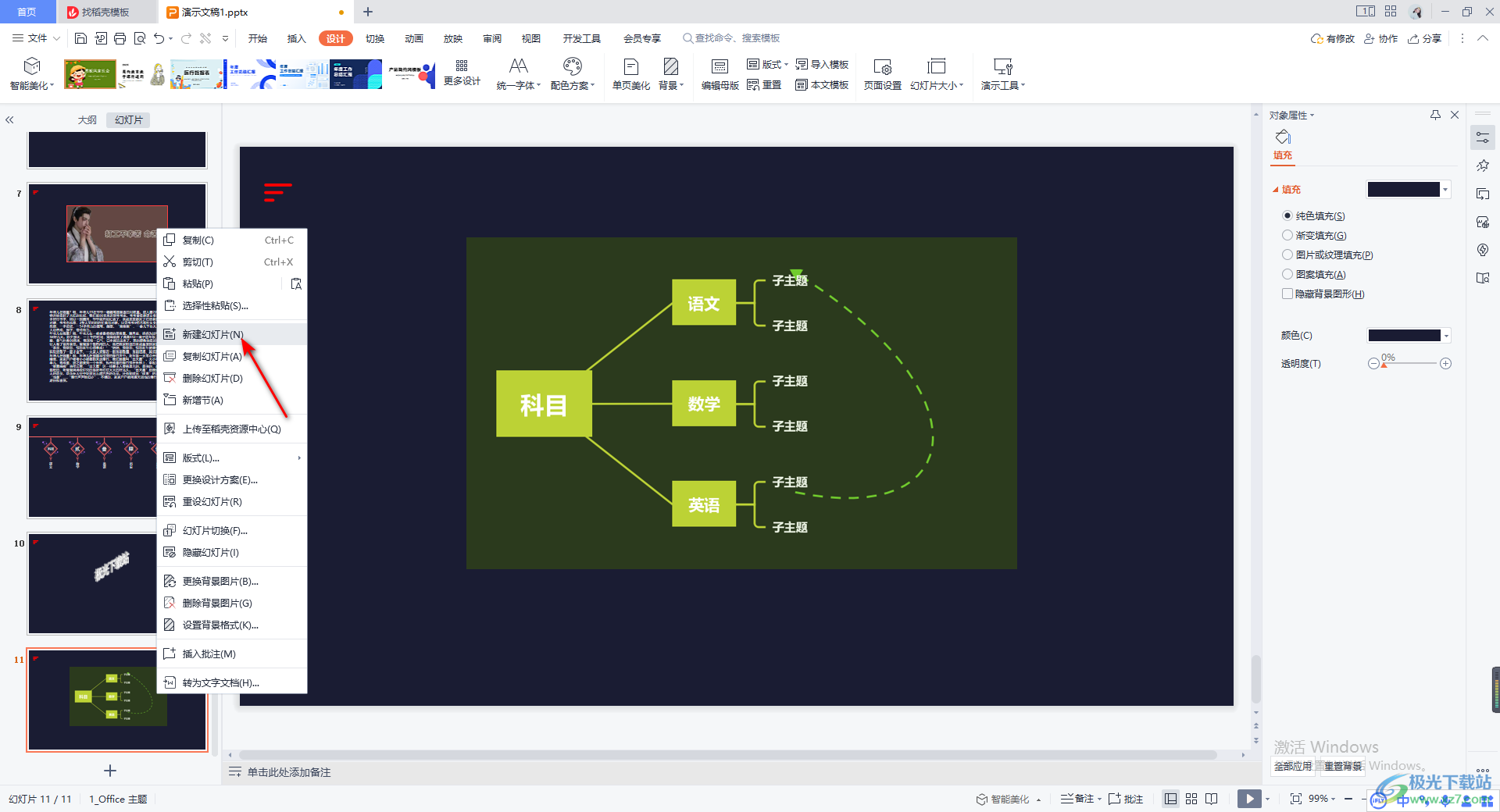The height and width of the screenshot is (812, 1500).
Task: Open the 插入 ribbon tab
Action: pyautogui.click(x=296, y=38)
